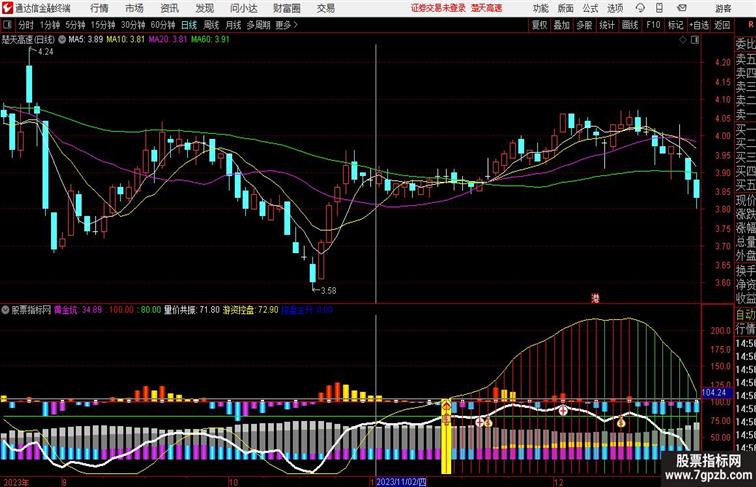This screenshot has height=487, width=756.
Task: Click the mobile phone icon
Action: click(x=659, y=8)
